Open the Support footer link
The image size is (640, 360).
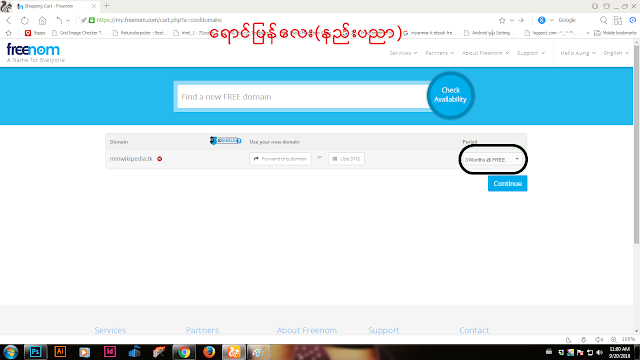pos(383,330)
